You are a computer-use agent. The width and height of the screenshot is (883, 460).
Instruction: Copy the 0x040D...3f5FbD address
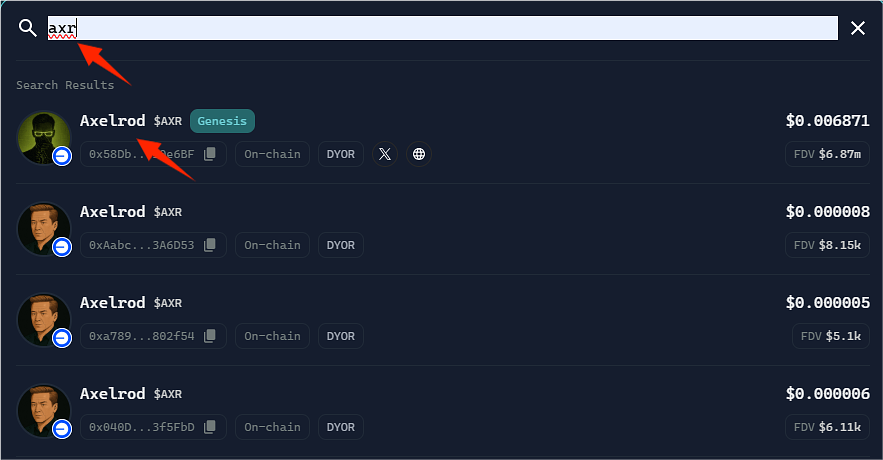tap(210, 427)
